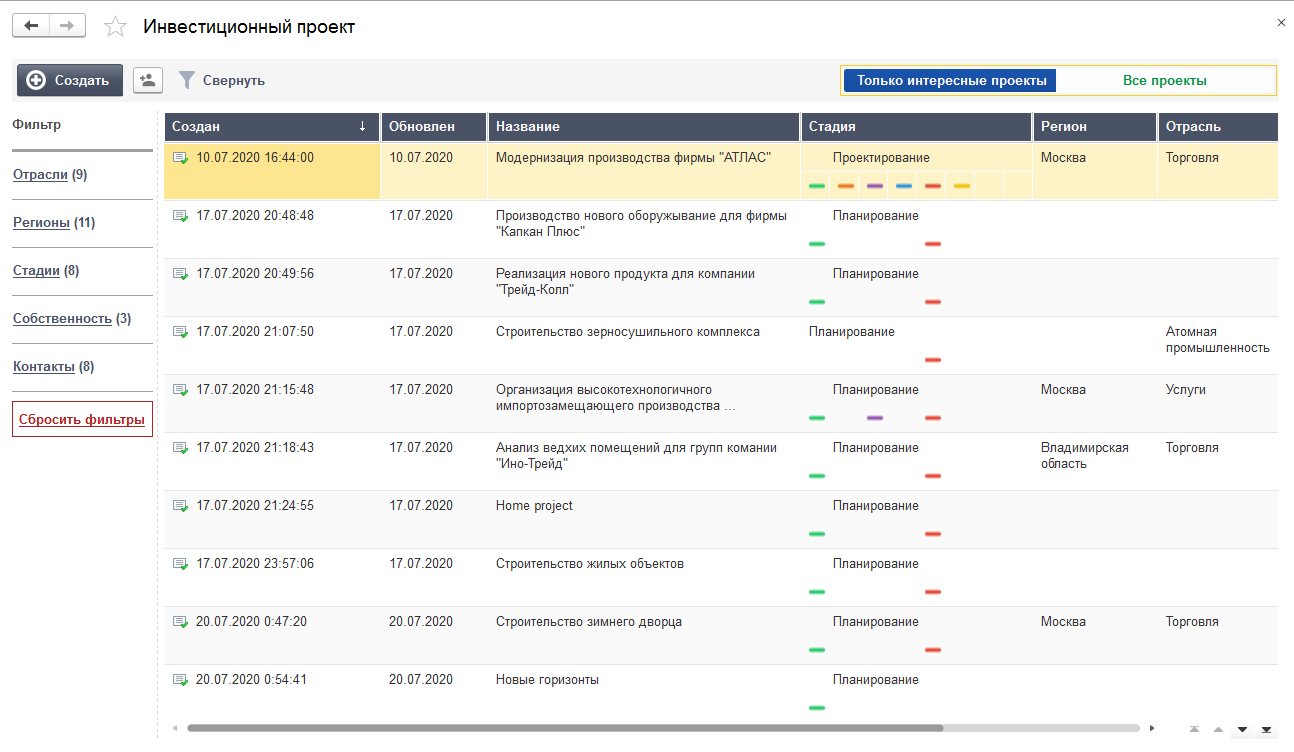1294x752 pixels.
Task: Click the horizontal scrollbar right arrow
Action: click(1152, 728)
